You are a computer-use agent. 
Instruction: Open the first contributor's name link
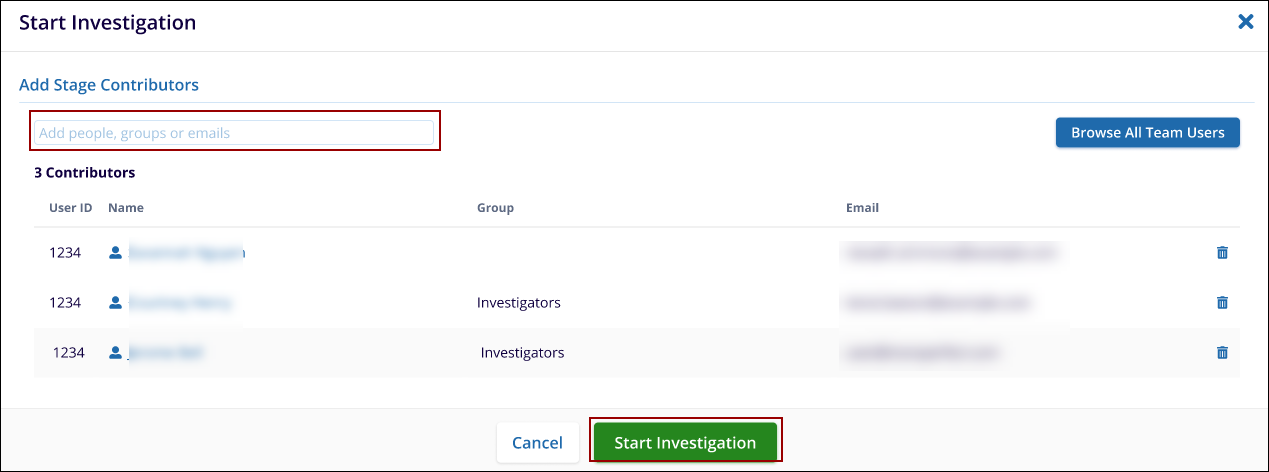(x=187, y=253)
